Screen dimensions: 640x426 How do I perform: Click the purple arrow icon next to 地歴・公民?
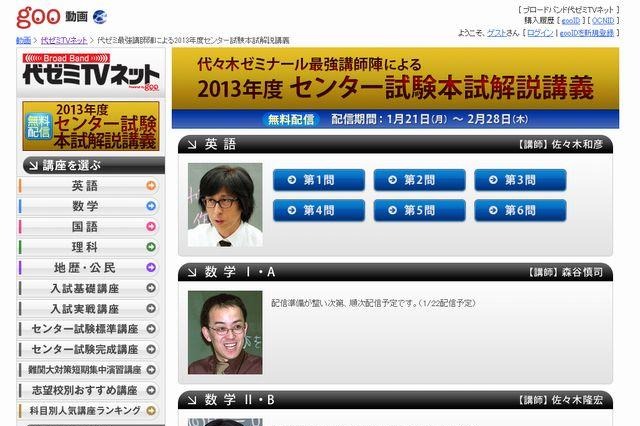[x=151, y=267]
